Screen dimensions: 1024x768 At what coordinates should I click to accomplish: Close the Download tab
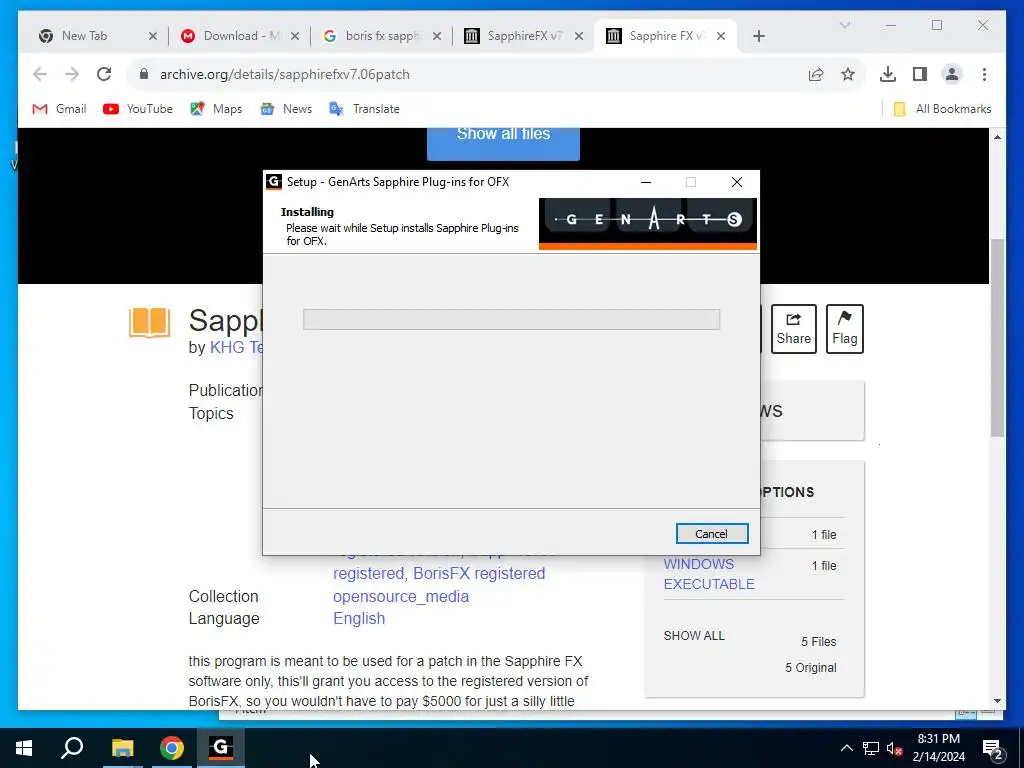[x=295, y=37]
